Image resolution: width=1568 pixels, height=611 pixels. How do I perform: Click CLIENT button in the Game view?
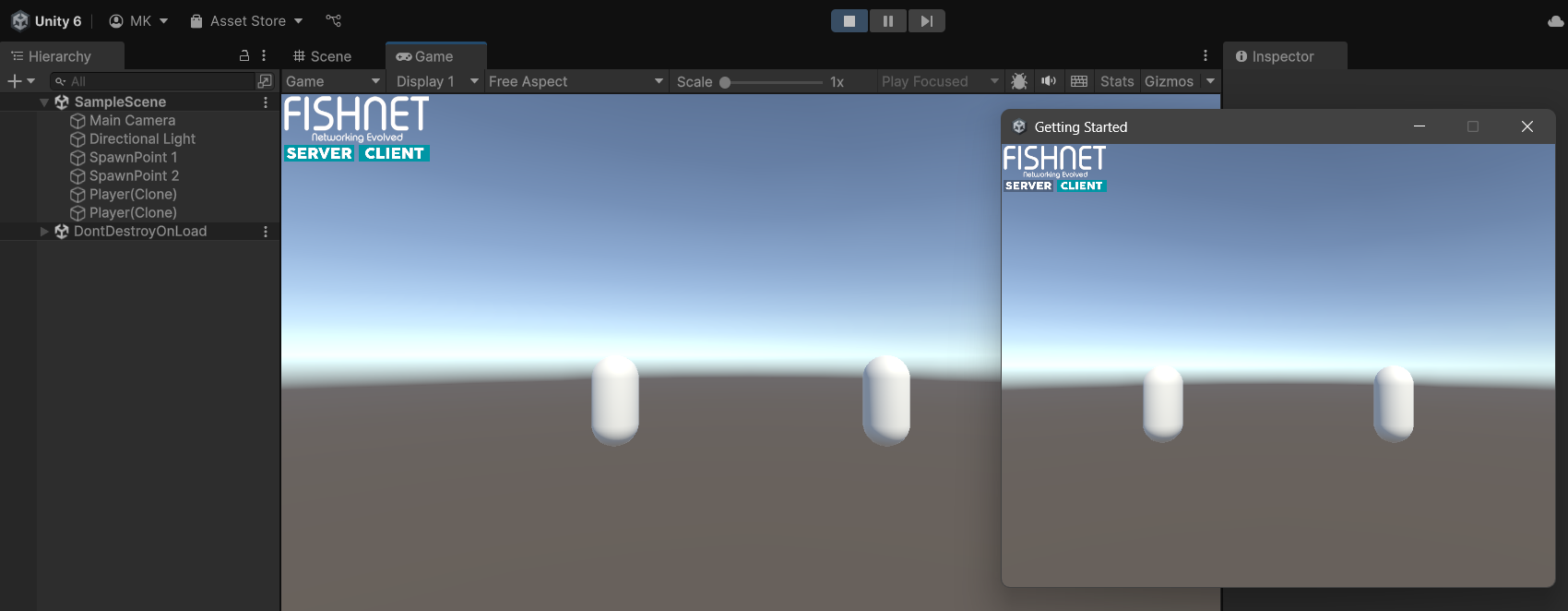[x=394, y=153]
